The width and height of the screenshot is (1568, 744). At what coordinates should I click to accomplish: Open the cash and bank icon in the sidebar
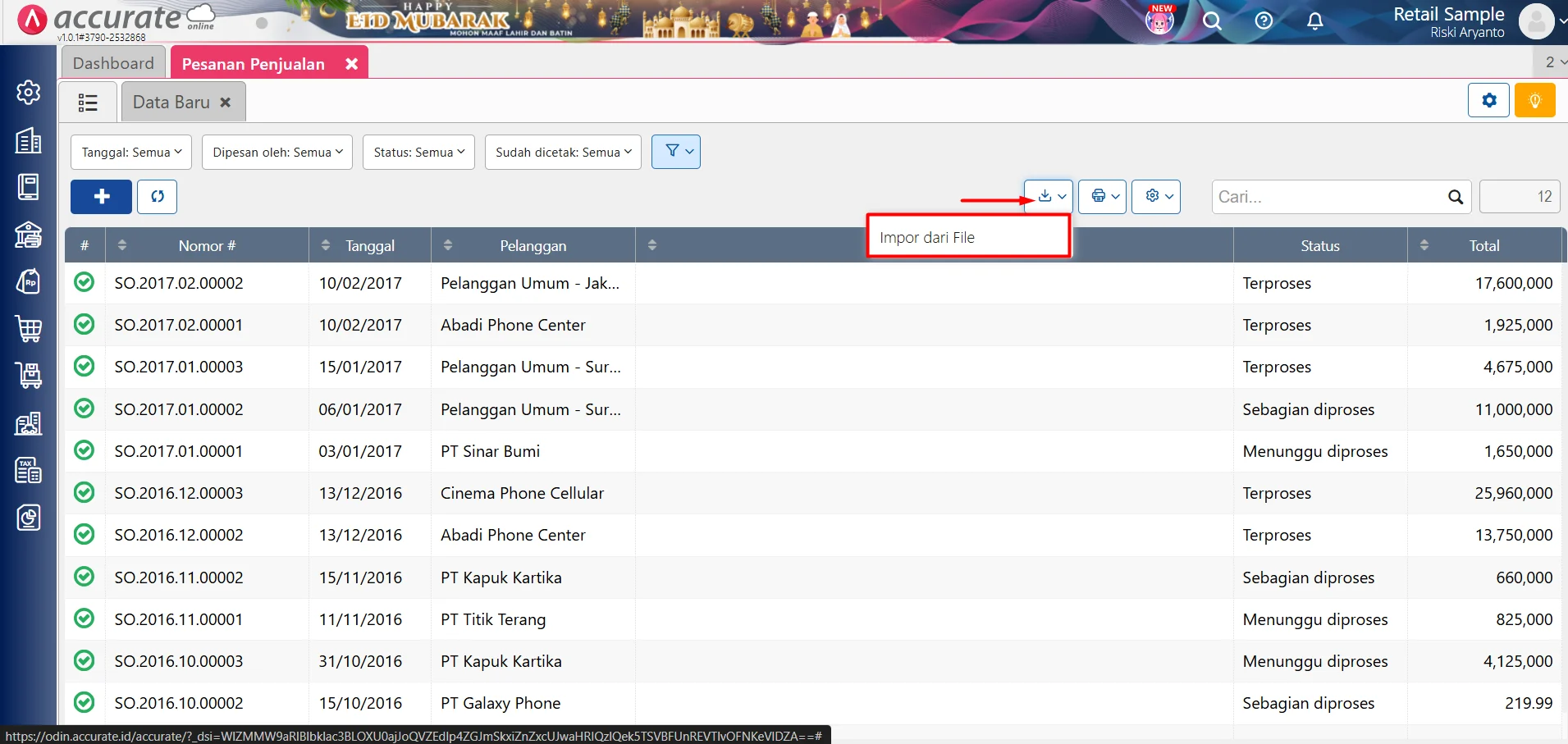(x=29, y=235)
